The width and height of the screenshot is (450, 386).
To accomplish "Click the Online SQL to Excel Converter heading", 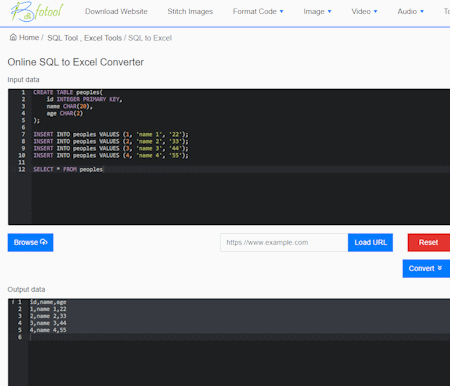I will (x=76, y=62).
